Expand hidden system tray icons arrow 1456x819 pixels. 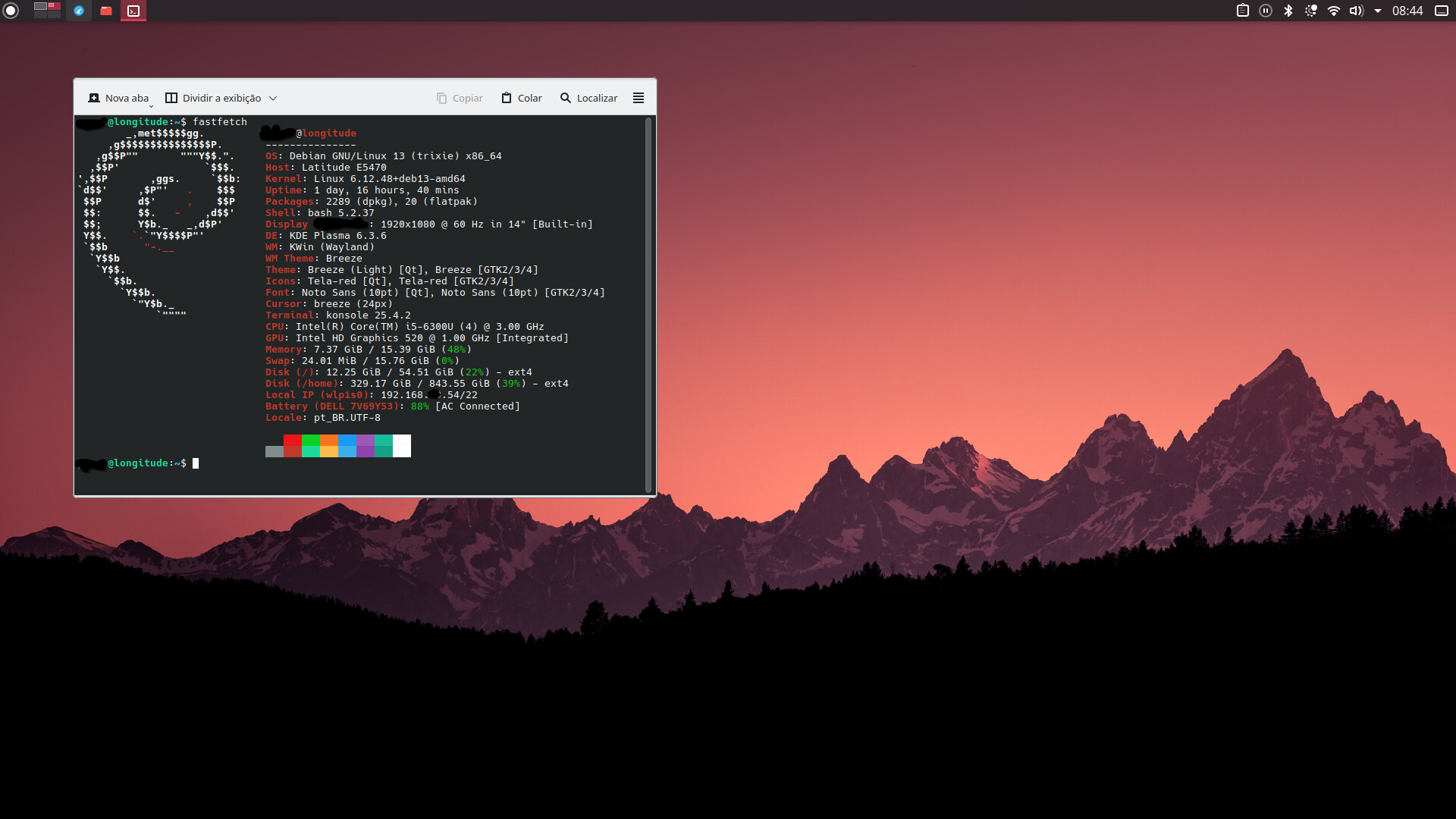[1377, 11]
